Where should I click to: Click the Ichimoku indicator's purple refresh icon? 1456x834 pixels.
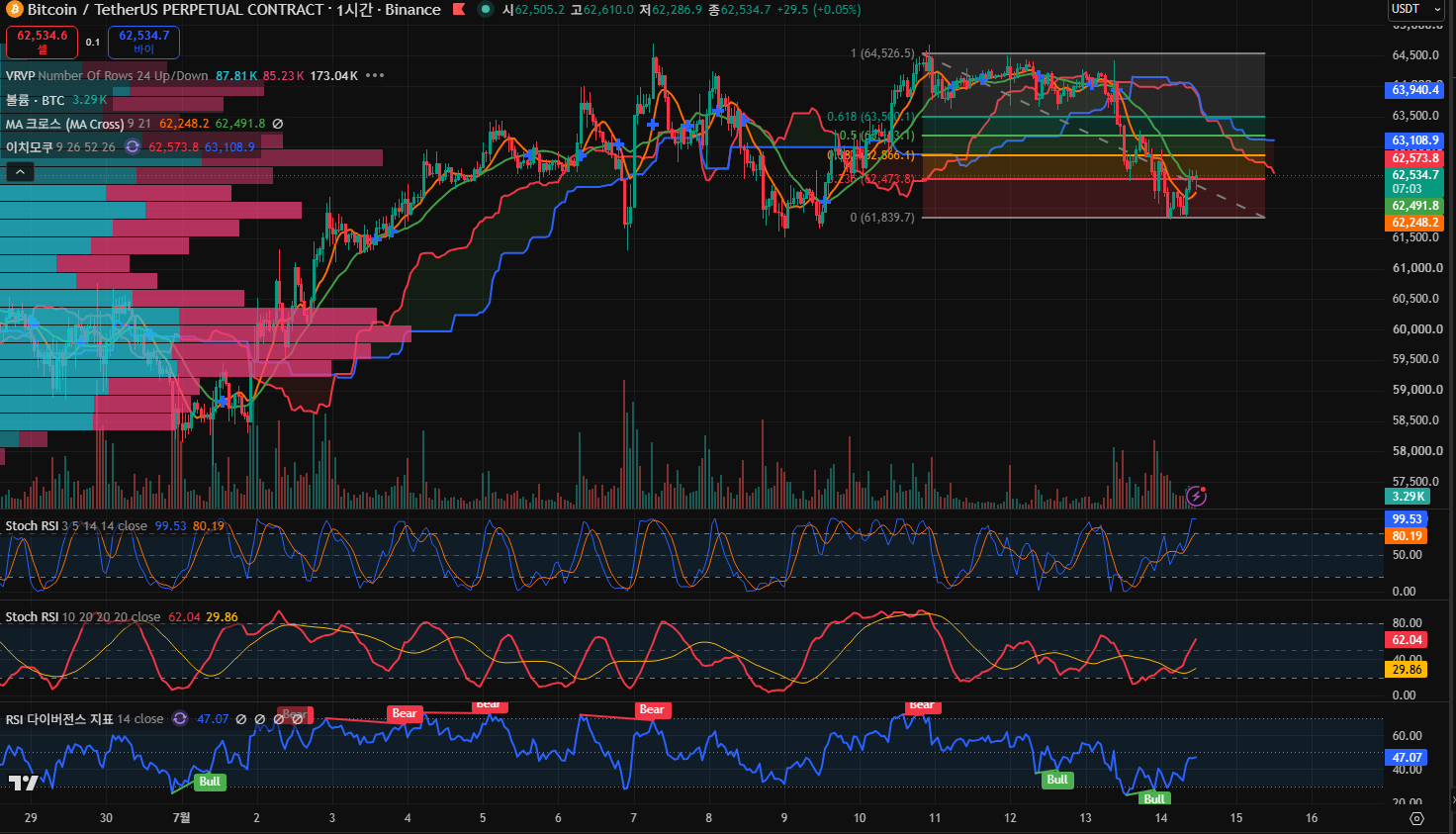[133, 147]
